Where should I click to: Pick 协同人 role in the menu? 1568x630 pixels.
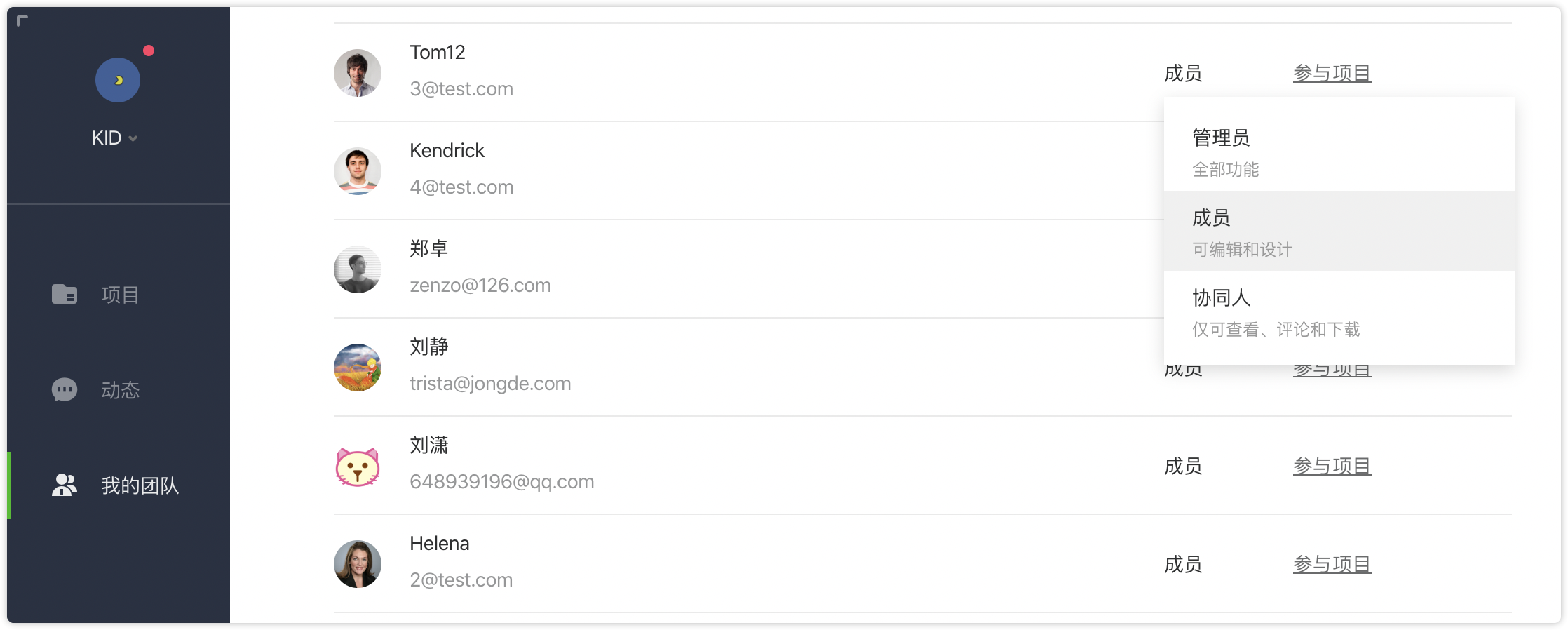[x=1339, y=311]
